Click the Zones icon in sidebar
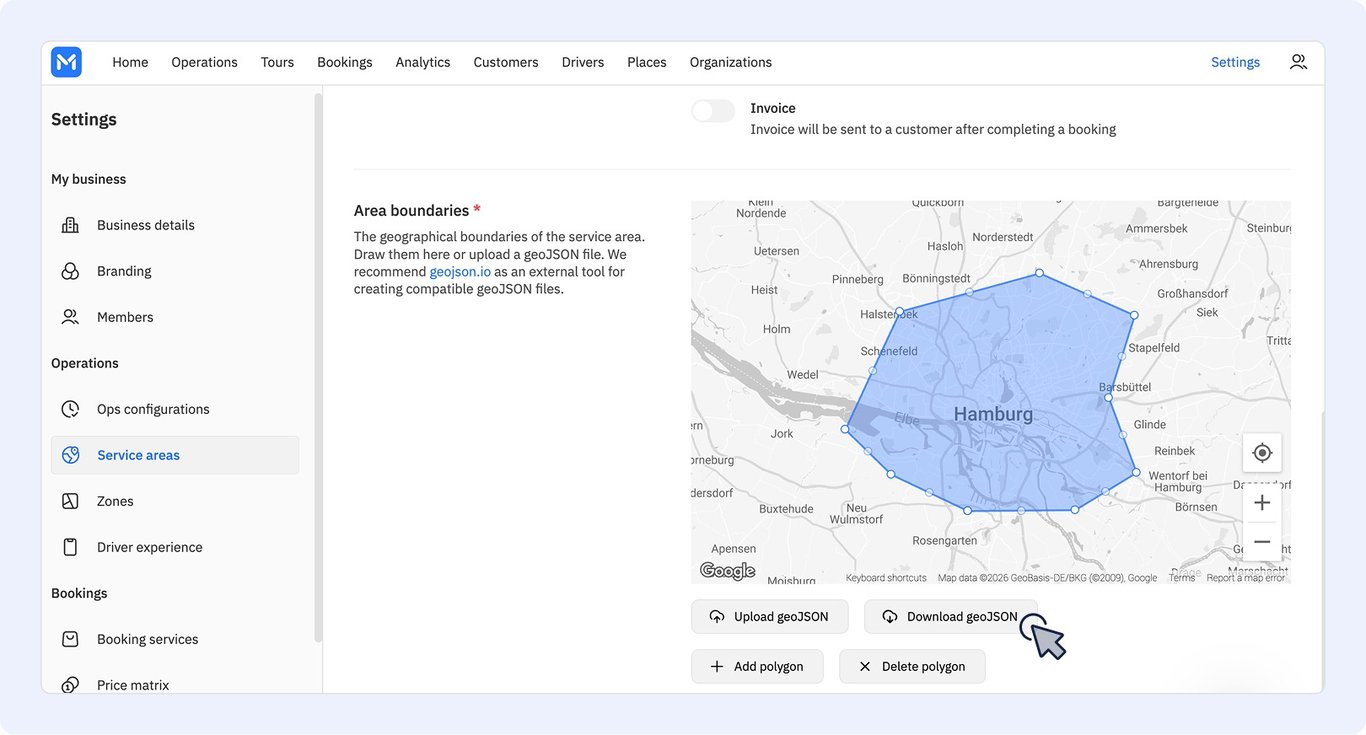 (70, 501)
